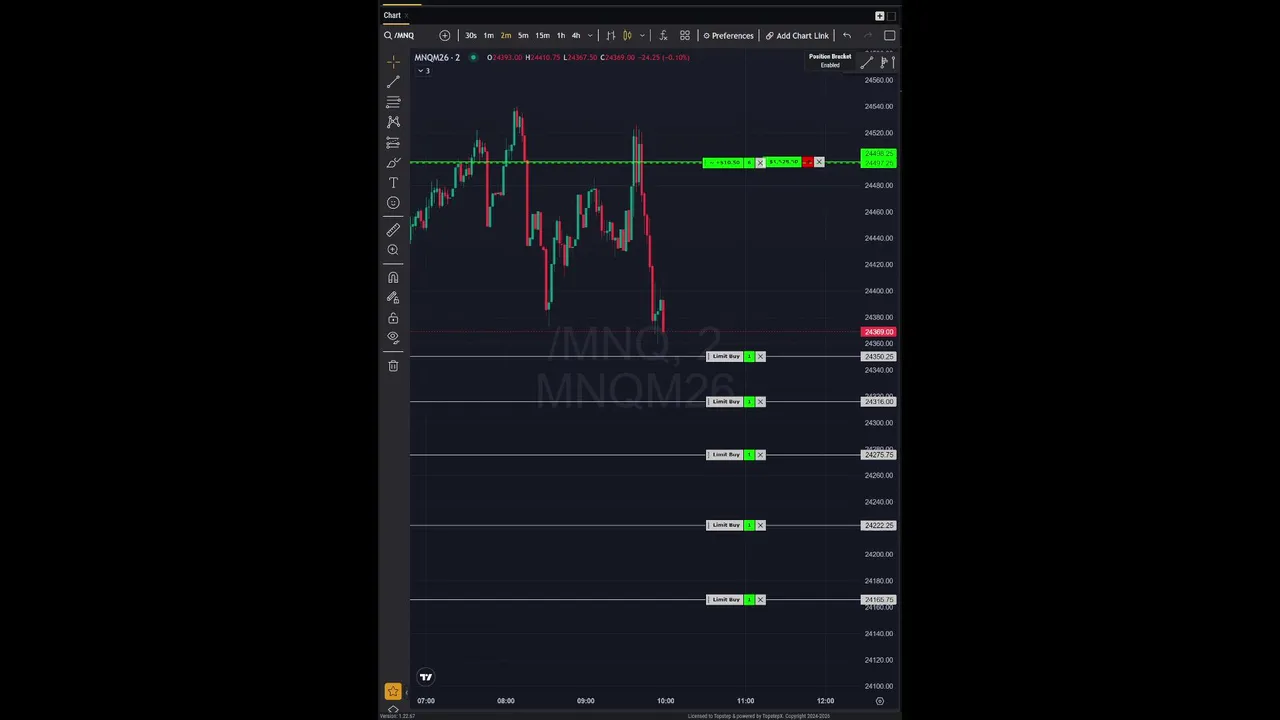Open chart settings gear at bottom right
This screenshot has height=720, width=1280.
[880, 701]
